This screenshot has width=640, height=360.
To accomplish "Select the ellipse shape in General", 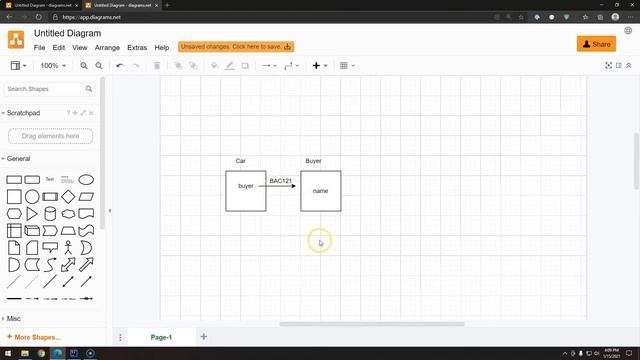I will [x=86, y=180].
